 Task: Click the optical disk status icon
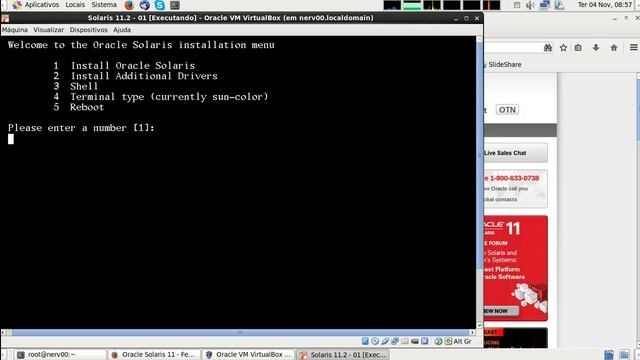click(x=375, y=341)
